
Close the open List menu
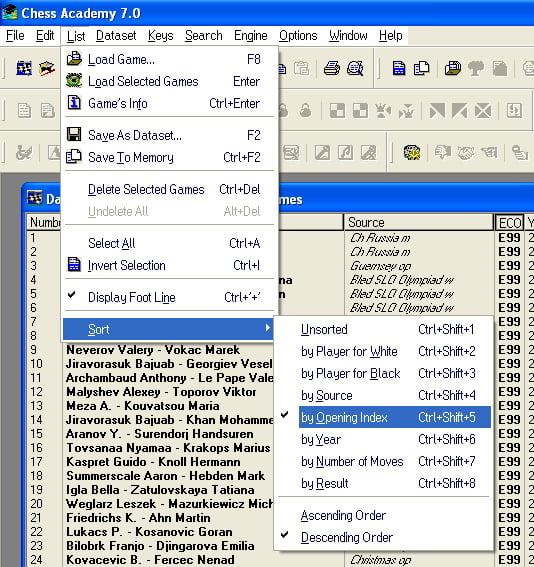click(76, 35)
